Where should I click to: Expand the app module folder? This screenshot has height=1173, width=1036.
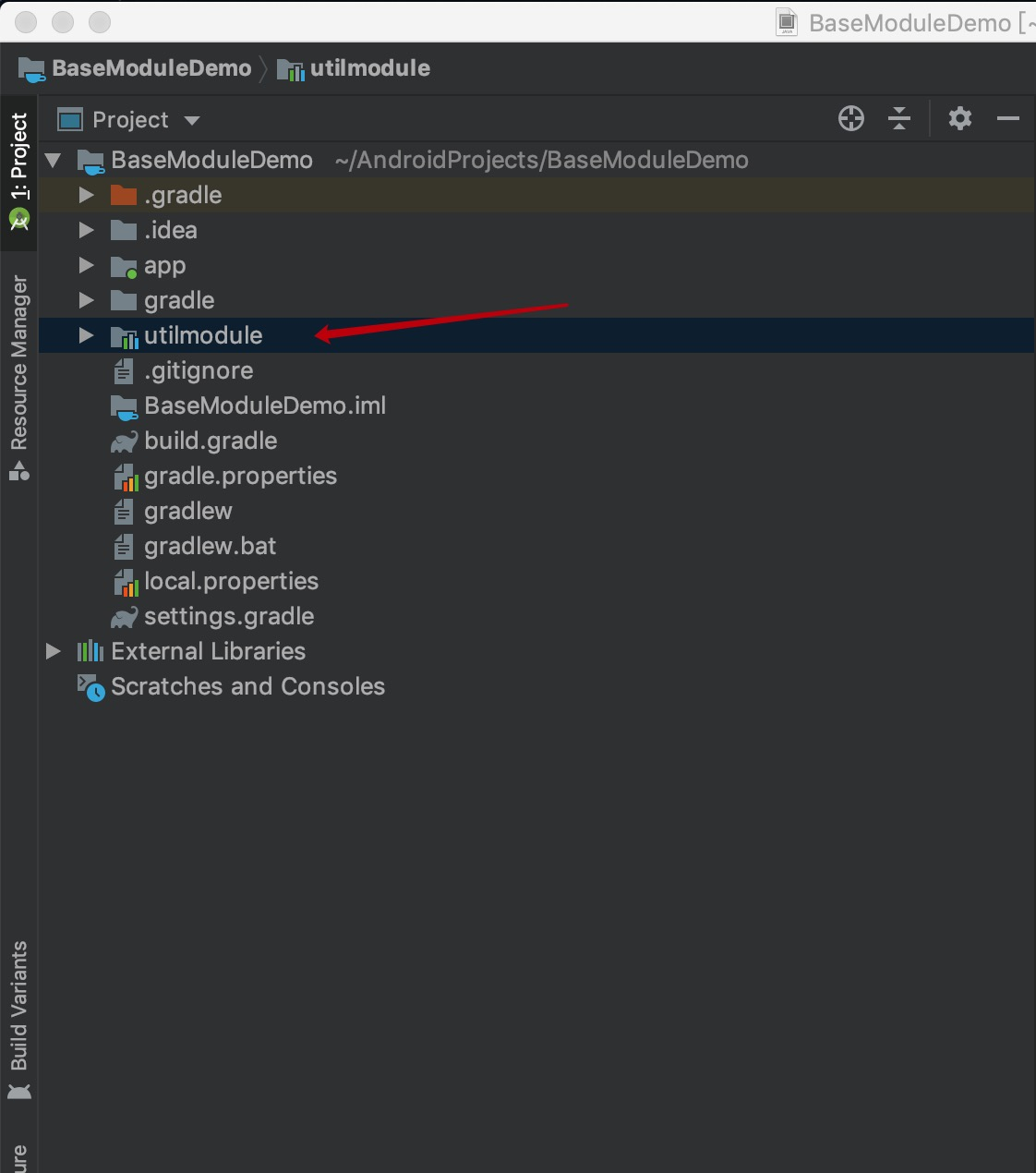(86, 265)
